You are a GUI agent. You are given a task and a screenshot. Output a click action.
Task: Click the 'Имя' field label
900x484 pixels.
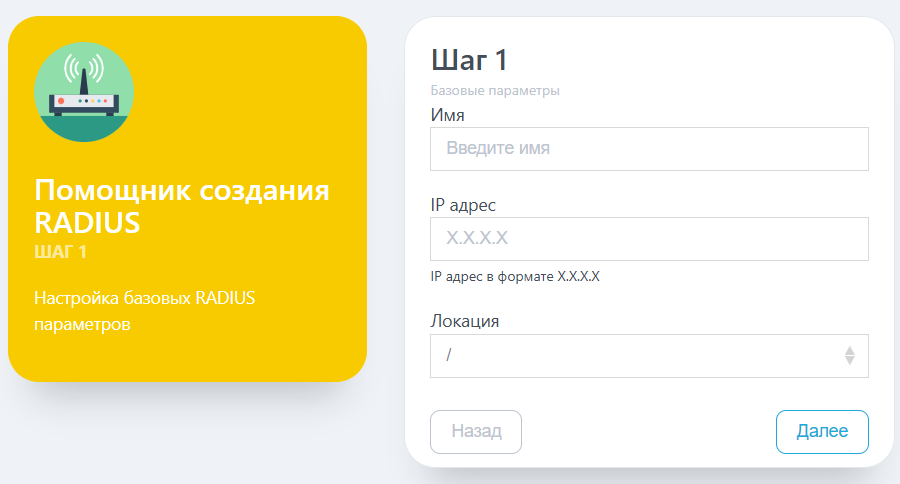(447, 115)
